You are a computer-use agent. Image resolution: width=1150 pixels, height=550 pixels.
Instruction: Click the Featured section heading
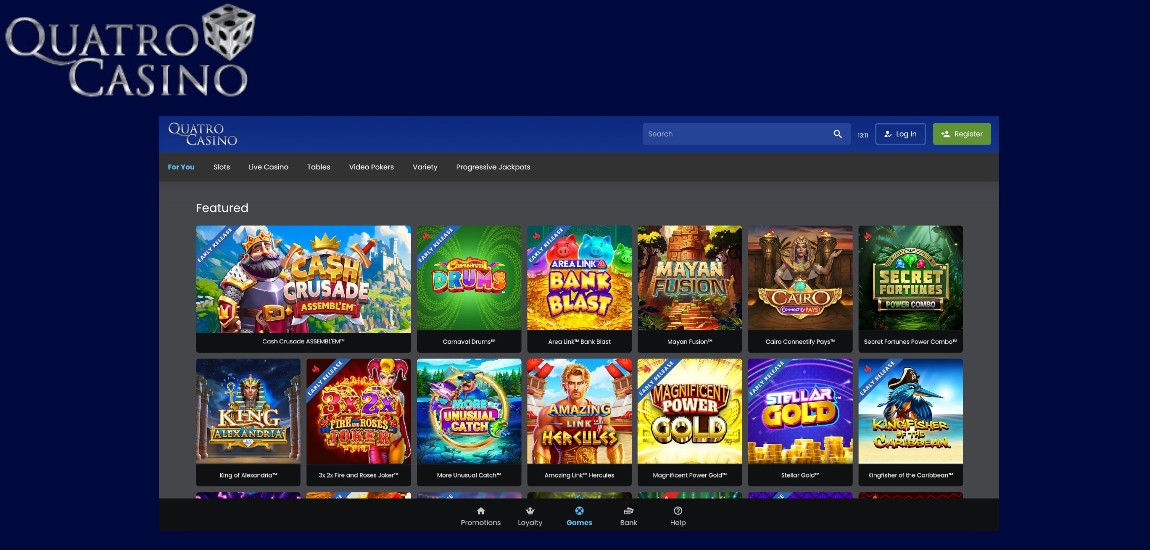coord(222,208)
